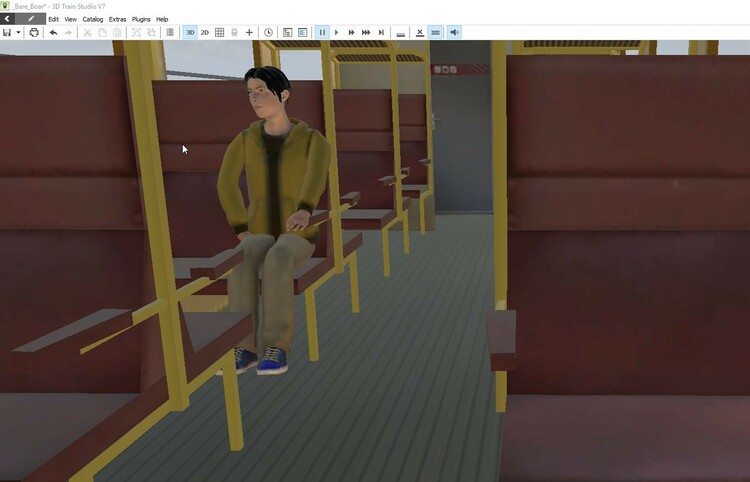This screenshot has height=482, width=750.
Task: Click the Print icon
Action: (34, 32)
